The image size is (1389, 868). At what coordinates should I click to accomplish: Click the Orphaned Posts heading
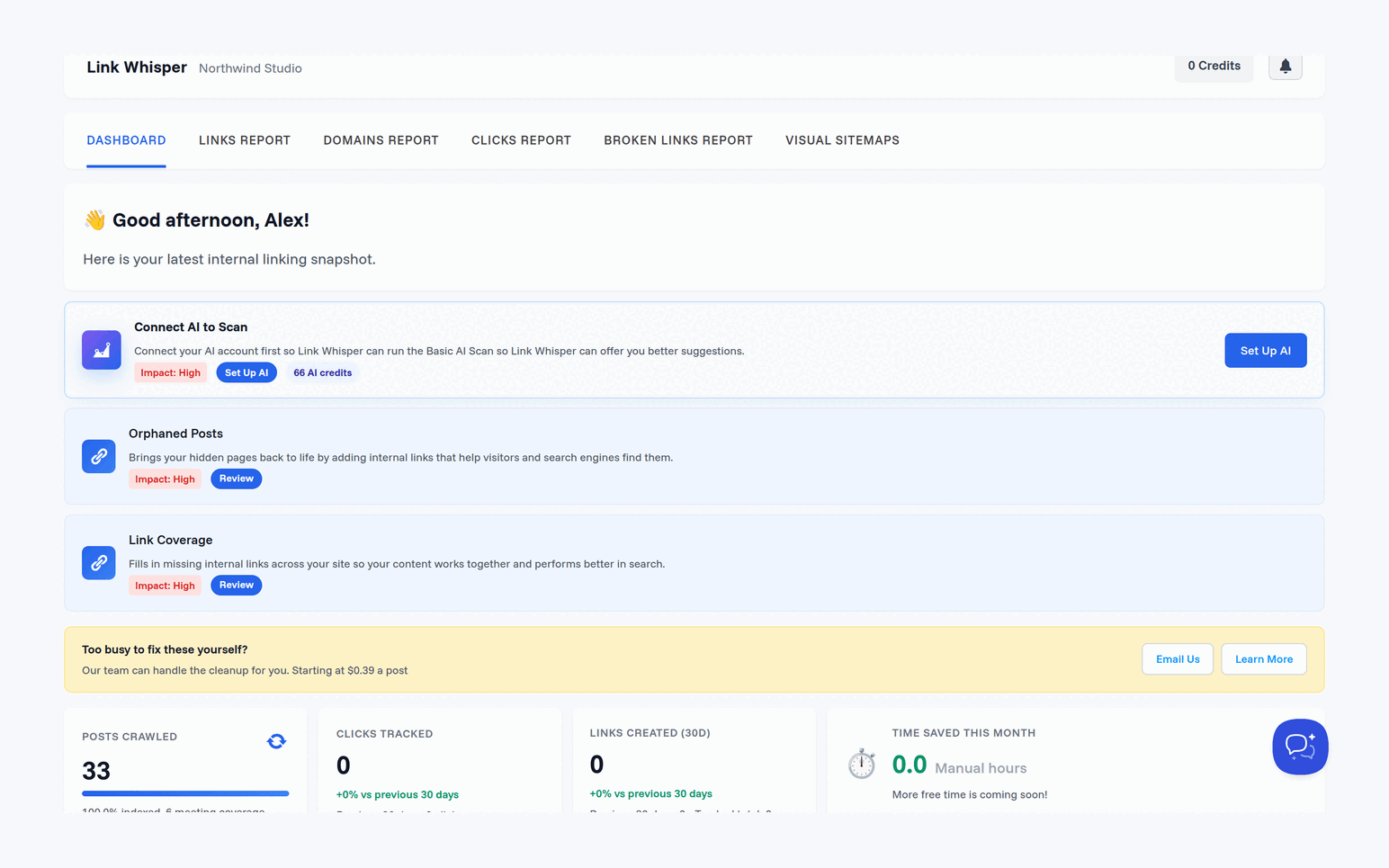point(175,434)
